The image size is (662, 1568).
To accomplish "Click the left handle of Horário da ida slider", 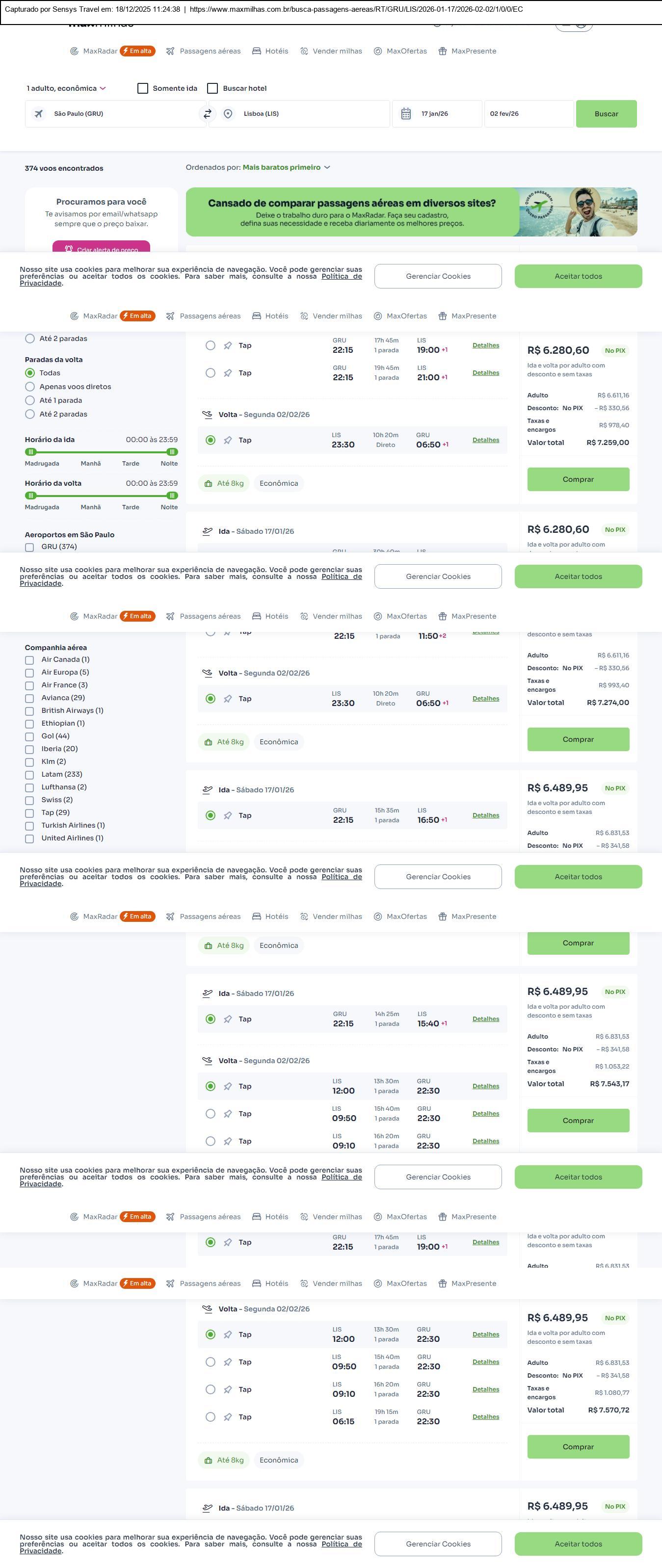I will coord(31,452).
